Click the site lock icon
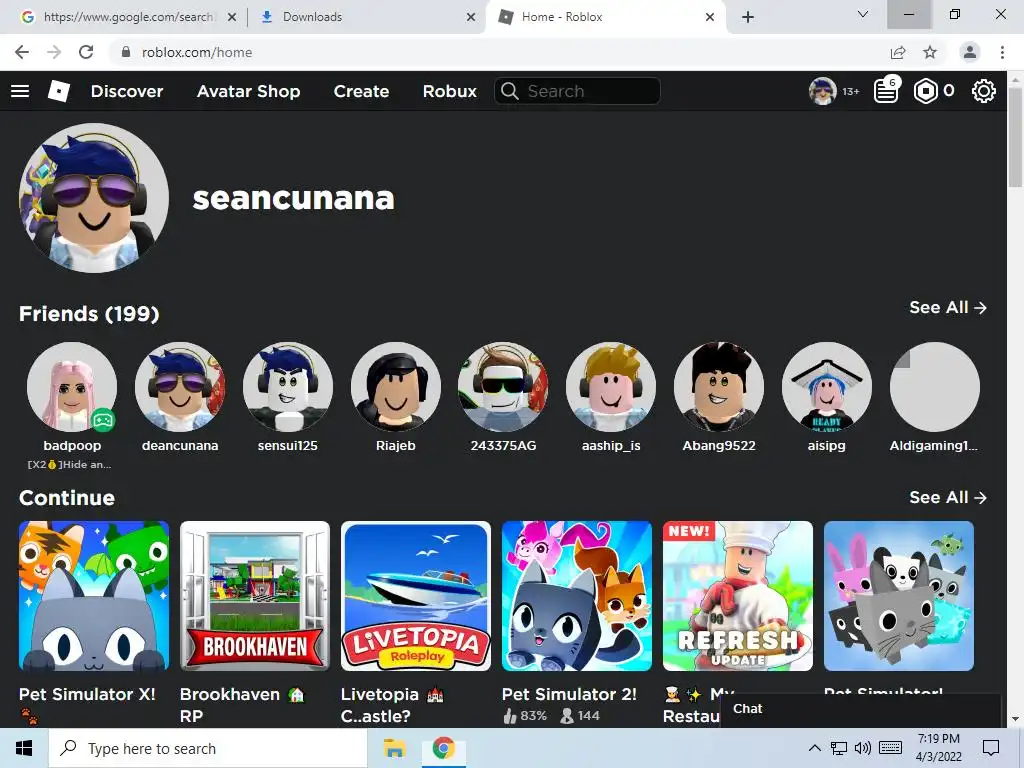Image resolution: width=1024 pixels, height=768 pixels. click(126, 52)
